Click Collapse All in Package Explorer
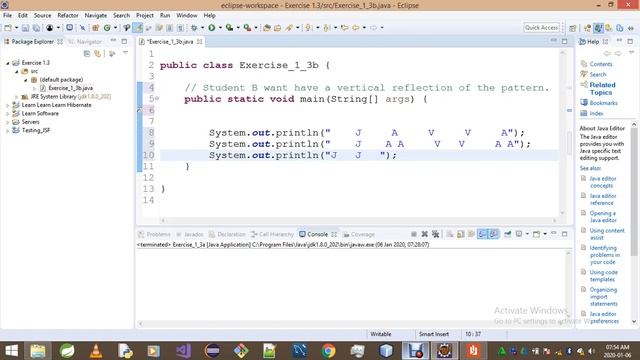Viewport: 640px width, 360px height. (87, 53)
